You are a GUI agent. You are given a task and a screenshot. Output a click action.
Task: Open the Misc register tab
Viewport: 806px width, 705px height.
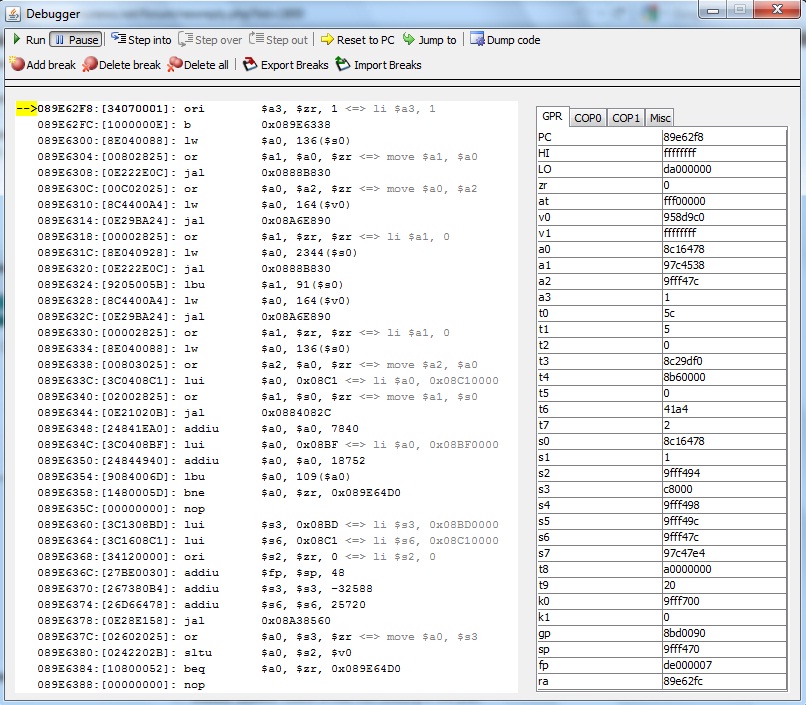[x=660, y=117]
